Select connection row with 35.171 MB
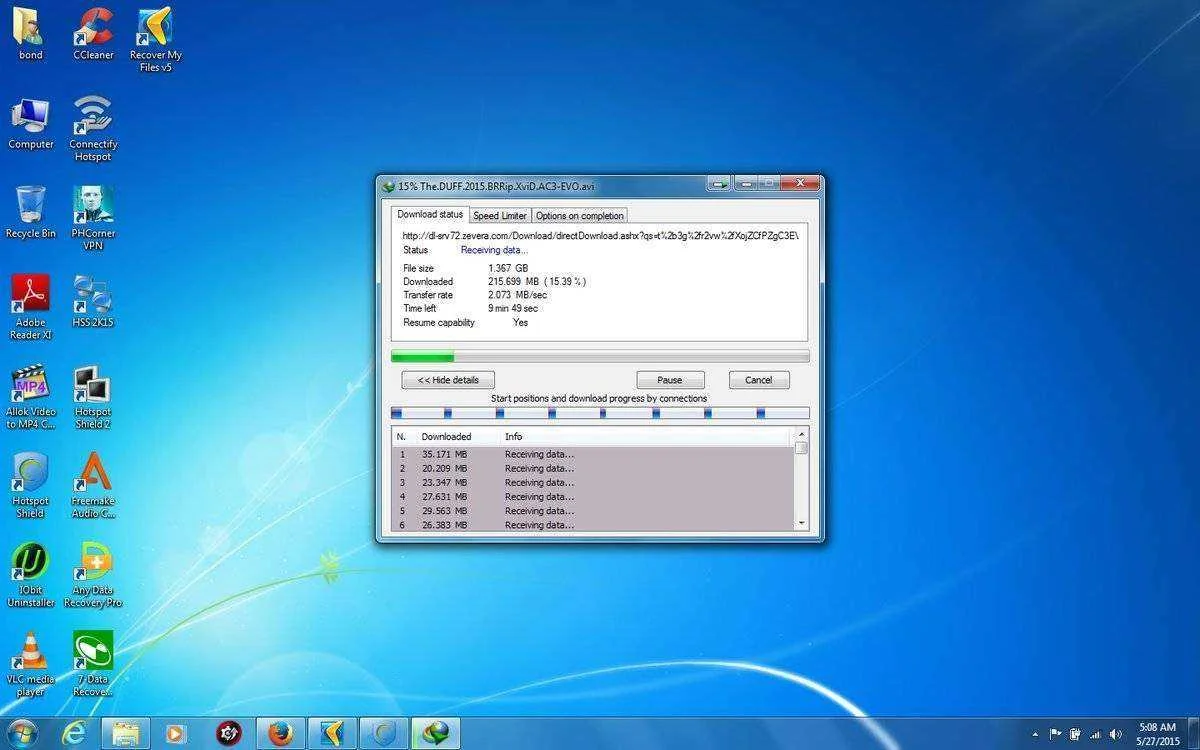 tap(592, 454)
